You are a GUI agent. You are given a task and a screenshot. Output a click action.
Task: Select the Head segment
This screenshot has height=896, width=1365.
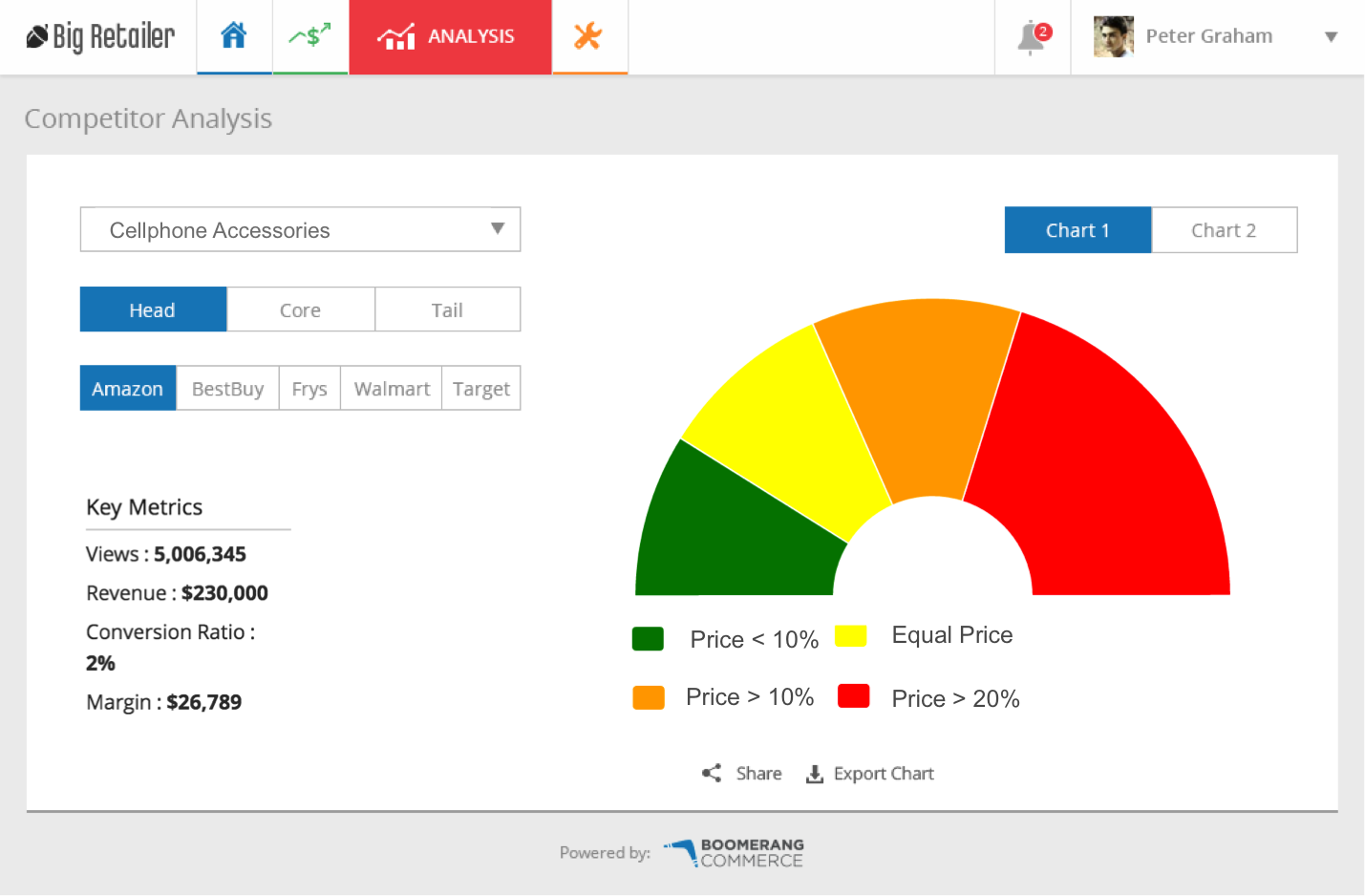point(153,309)
